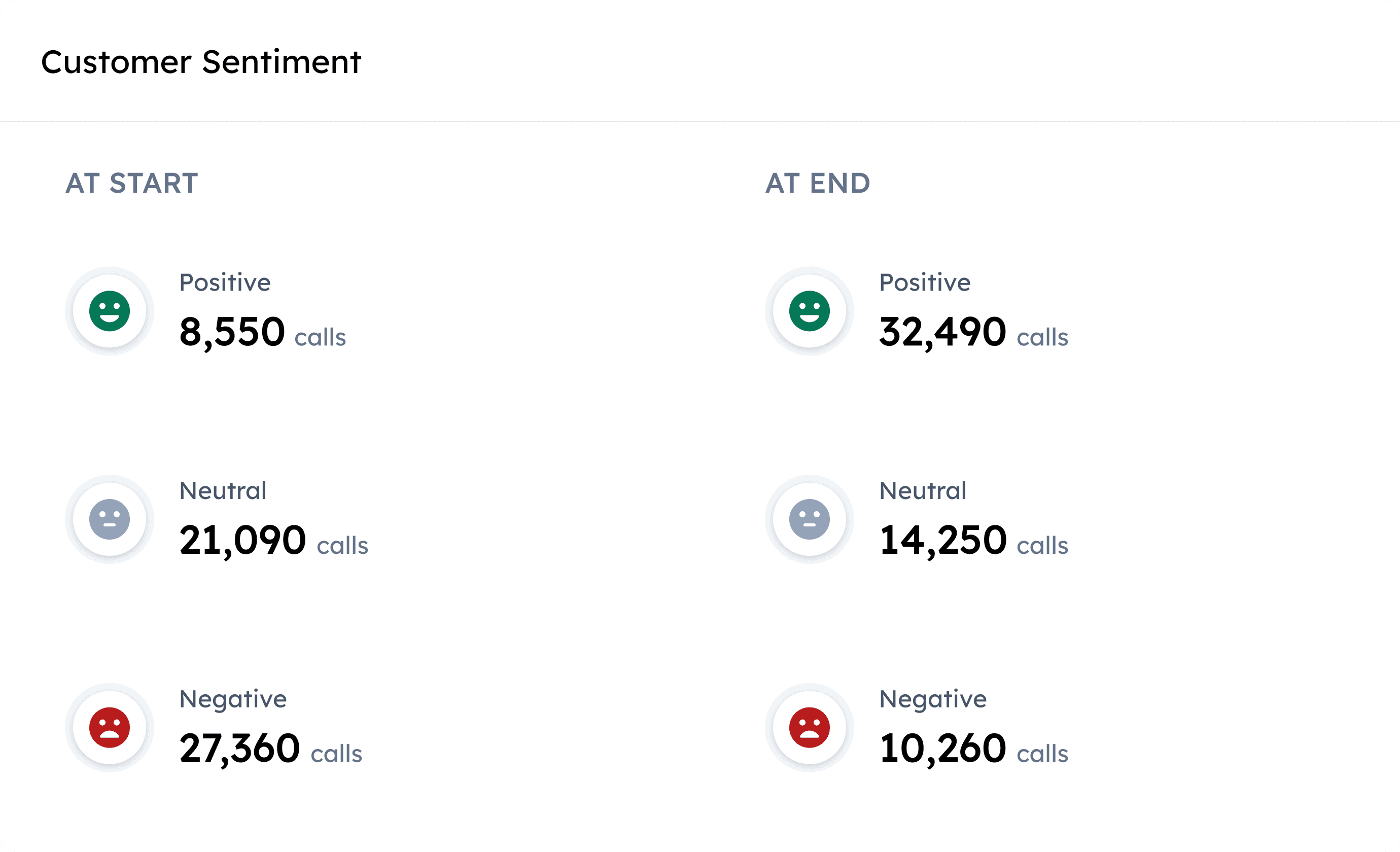Click the Positive label under At End
The image size is (1400, 852).
point(925,283)
